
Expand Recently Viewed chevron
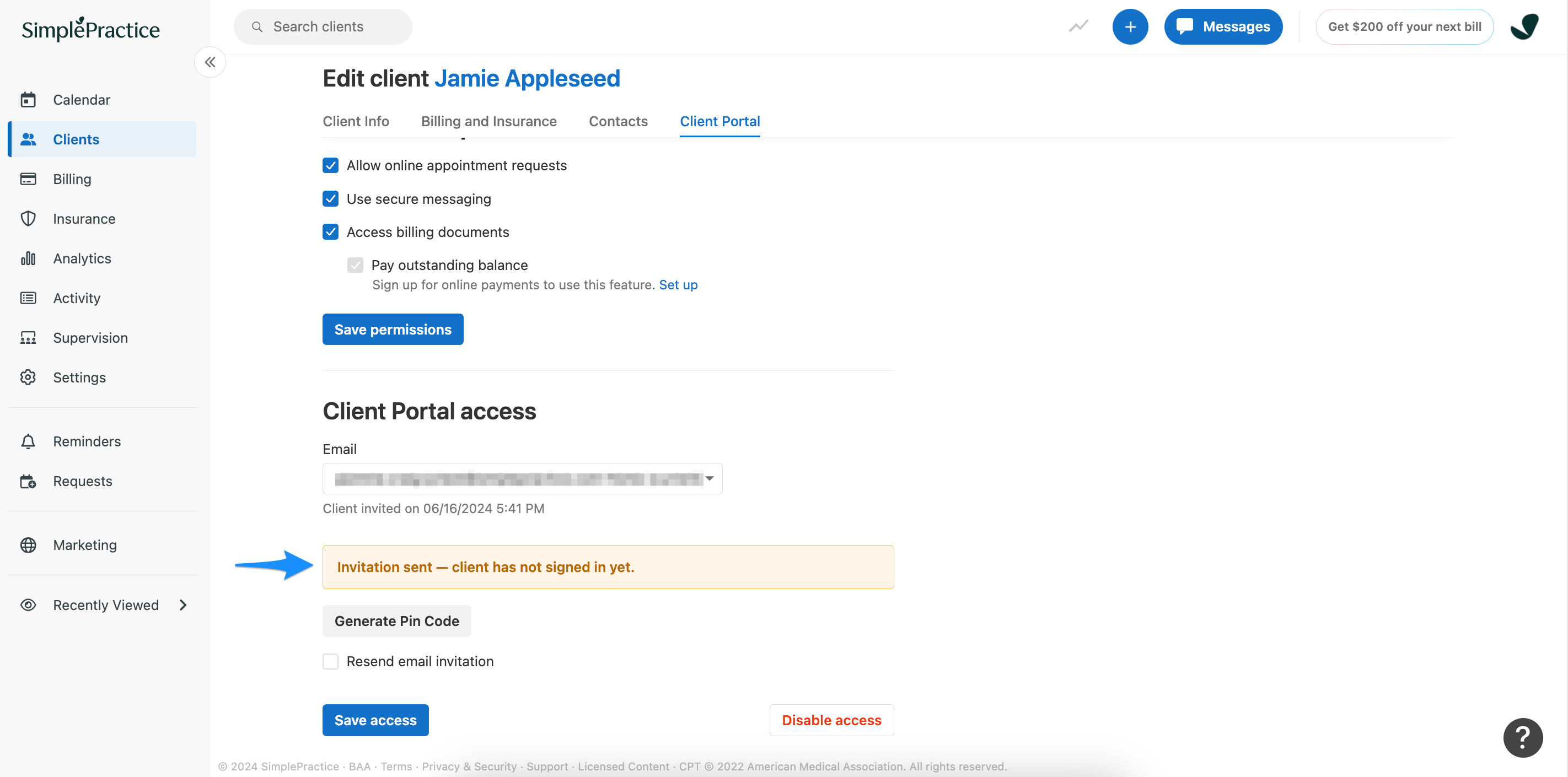click(182, 604)
